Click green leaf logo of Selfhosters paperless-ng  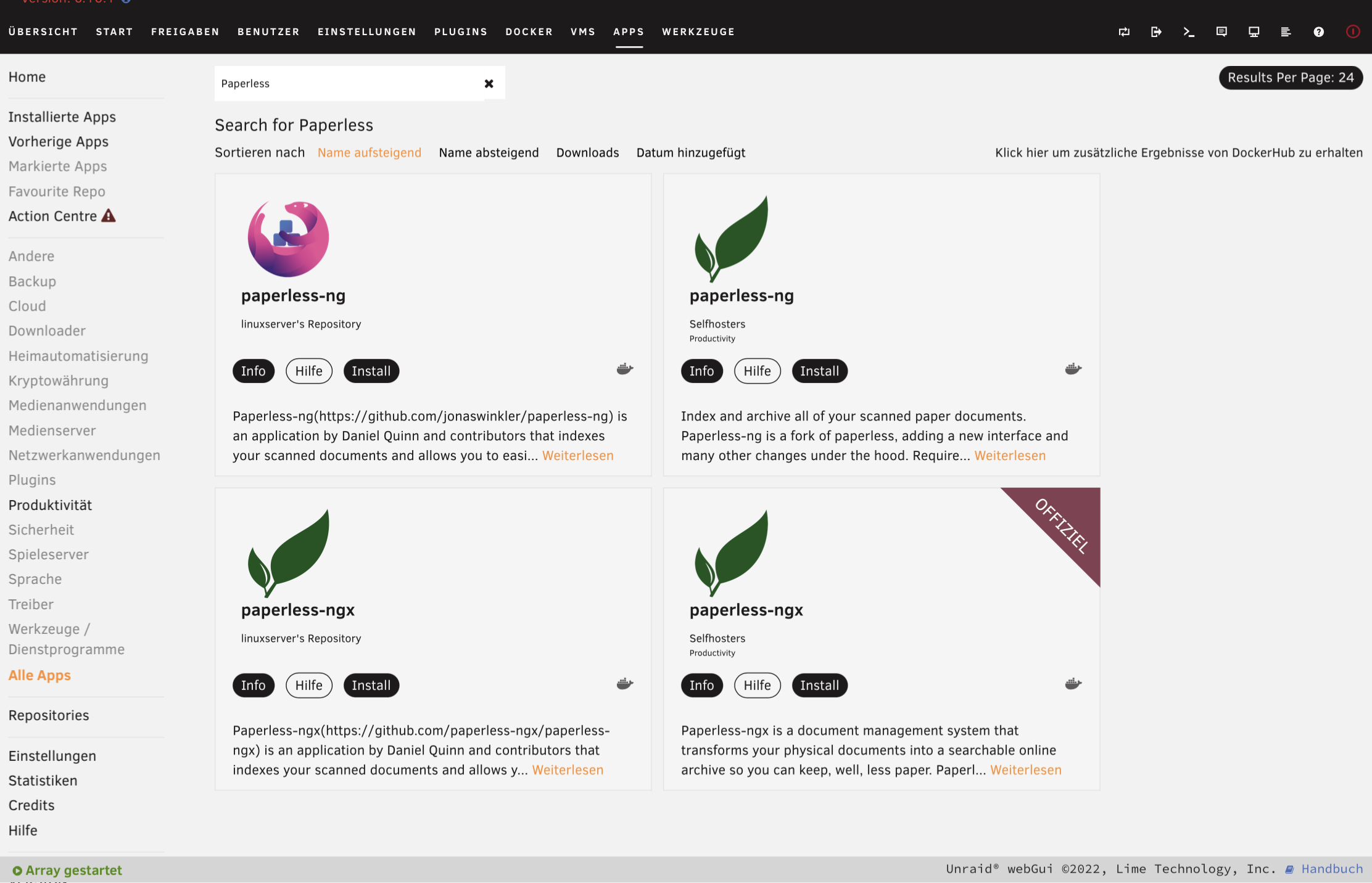point(732,239)
